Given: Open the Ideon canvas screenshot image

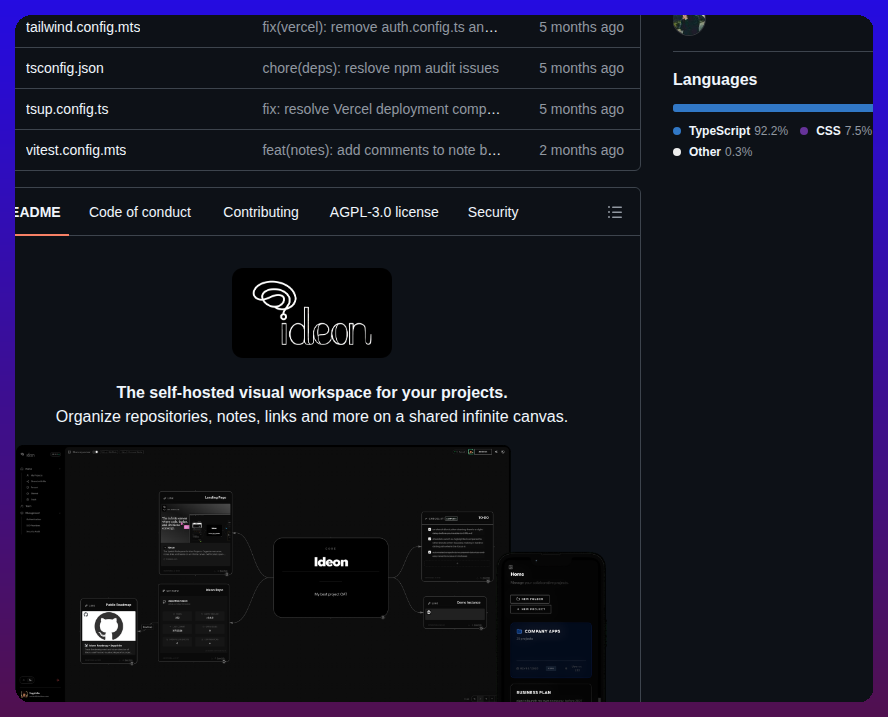Looking at the screenshot, I should point(310,574).
